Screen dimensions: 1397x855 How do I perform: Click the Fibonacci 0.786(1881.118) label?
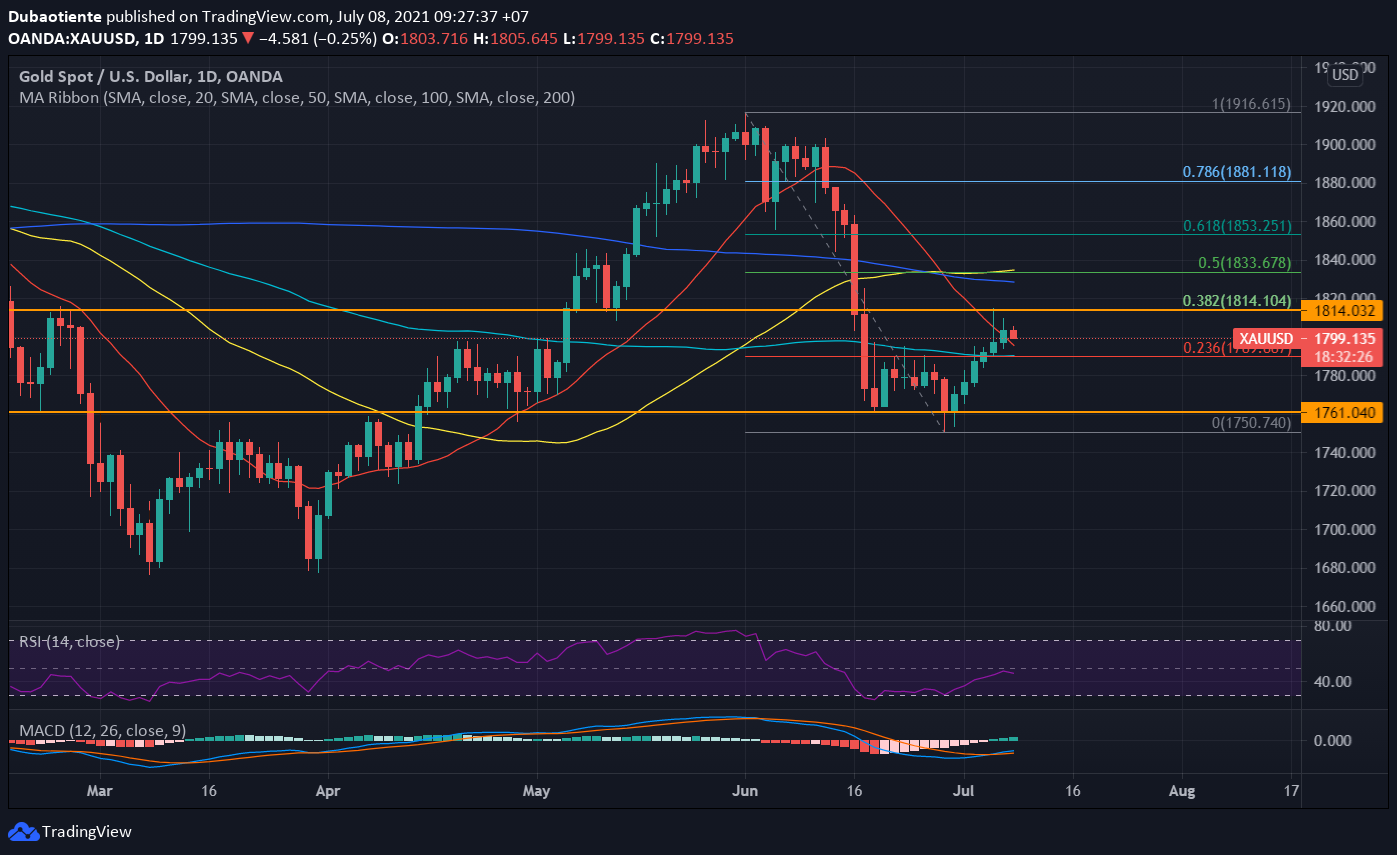click(1237, 172)
